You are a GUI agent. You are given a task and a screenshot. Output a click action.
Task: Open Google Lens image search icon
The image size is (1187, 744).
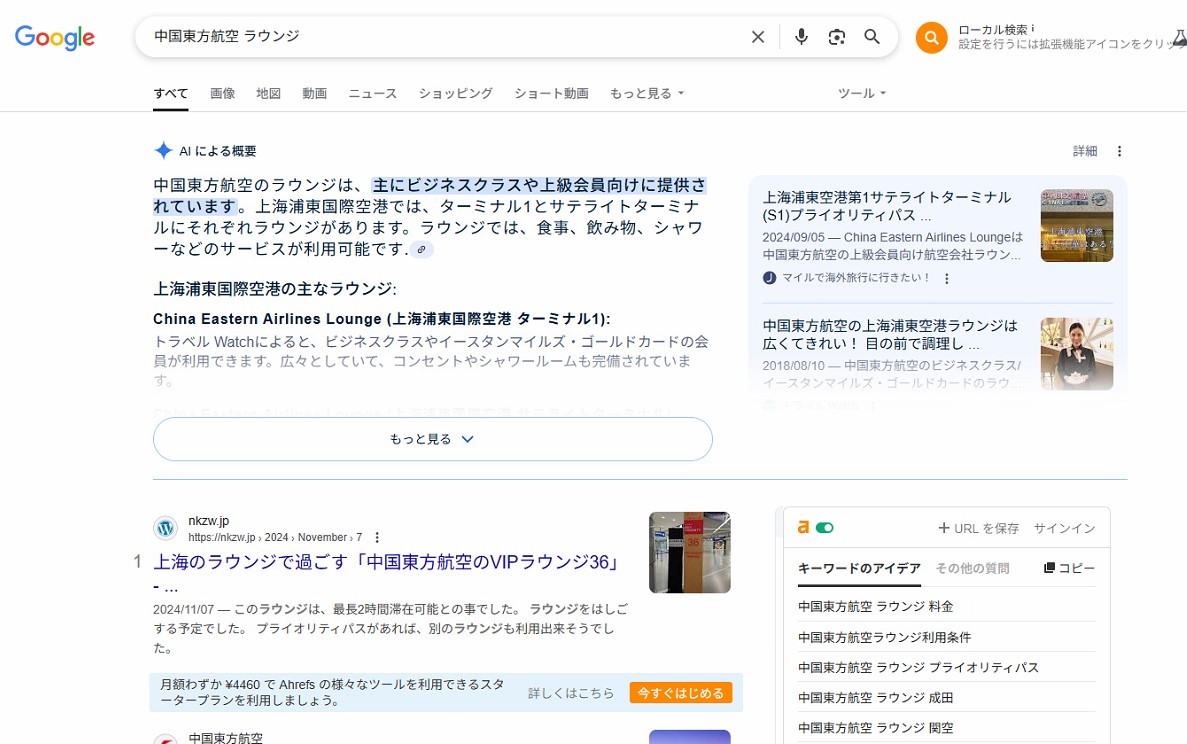click(x=837, y=36)
